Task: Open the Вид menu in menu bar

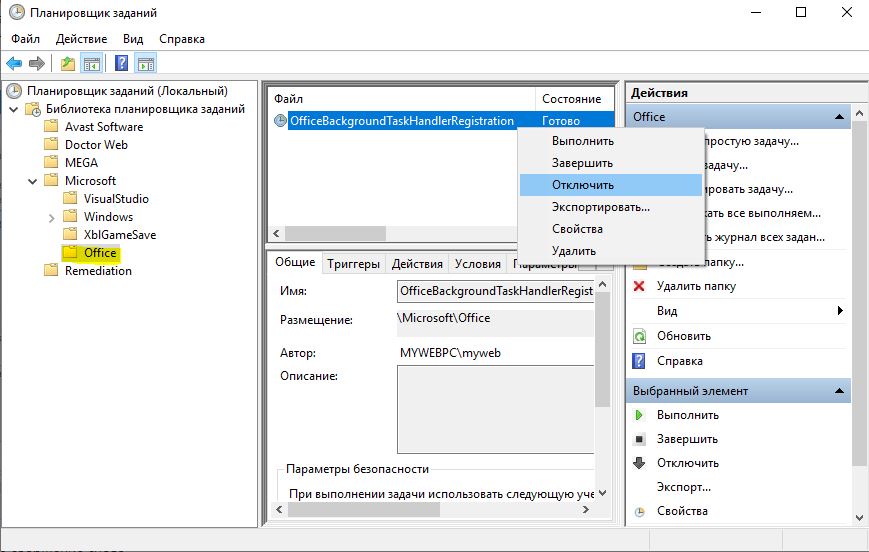Action: (133, 39)
